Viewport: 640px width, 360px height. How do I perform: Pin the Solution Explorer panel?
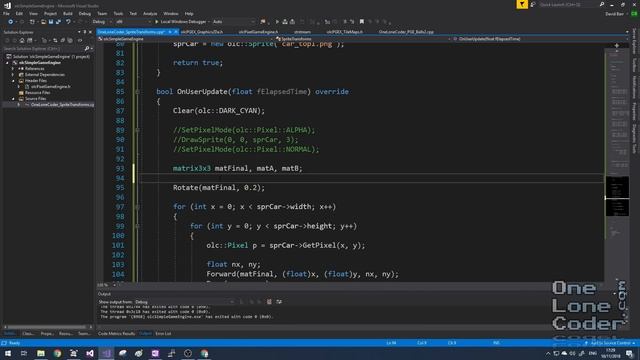[85, 32]
